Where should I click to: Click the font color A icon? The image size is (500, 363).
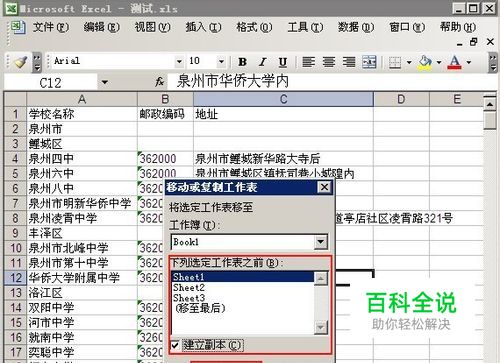click(455, 62)
